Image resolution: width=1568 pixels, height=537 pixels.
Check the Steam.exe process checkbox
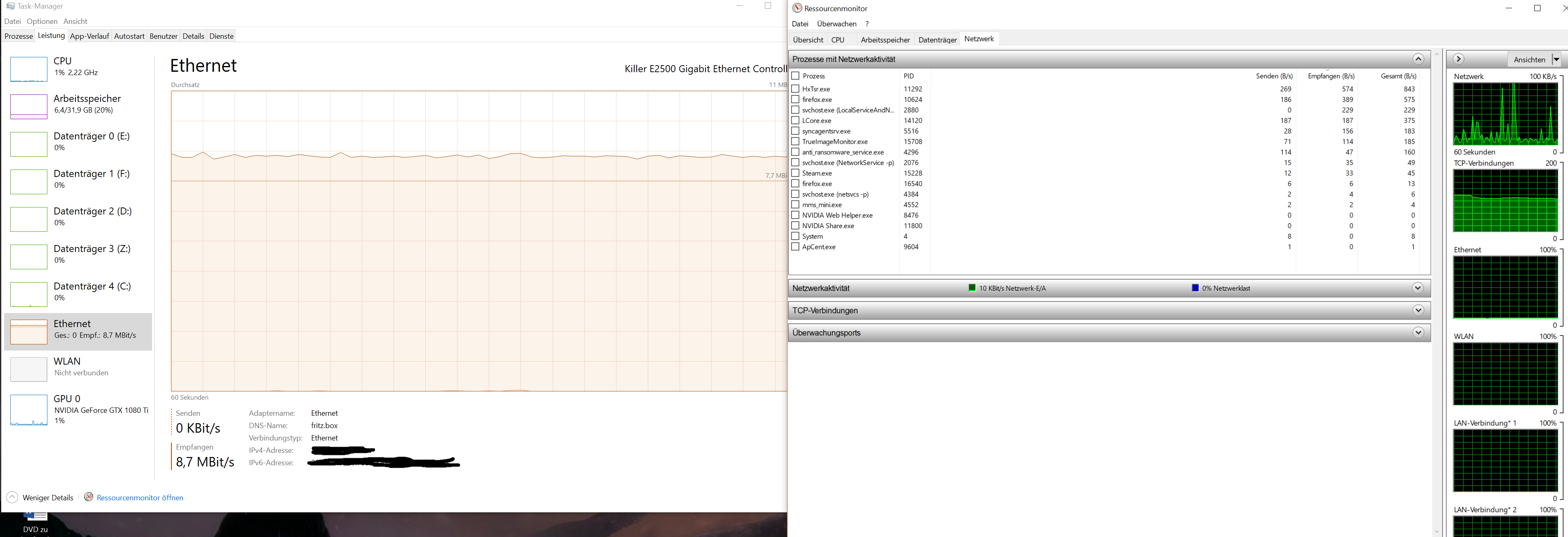click(795, 173)
